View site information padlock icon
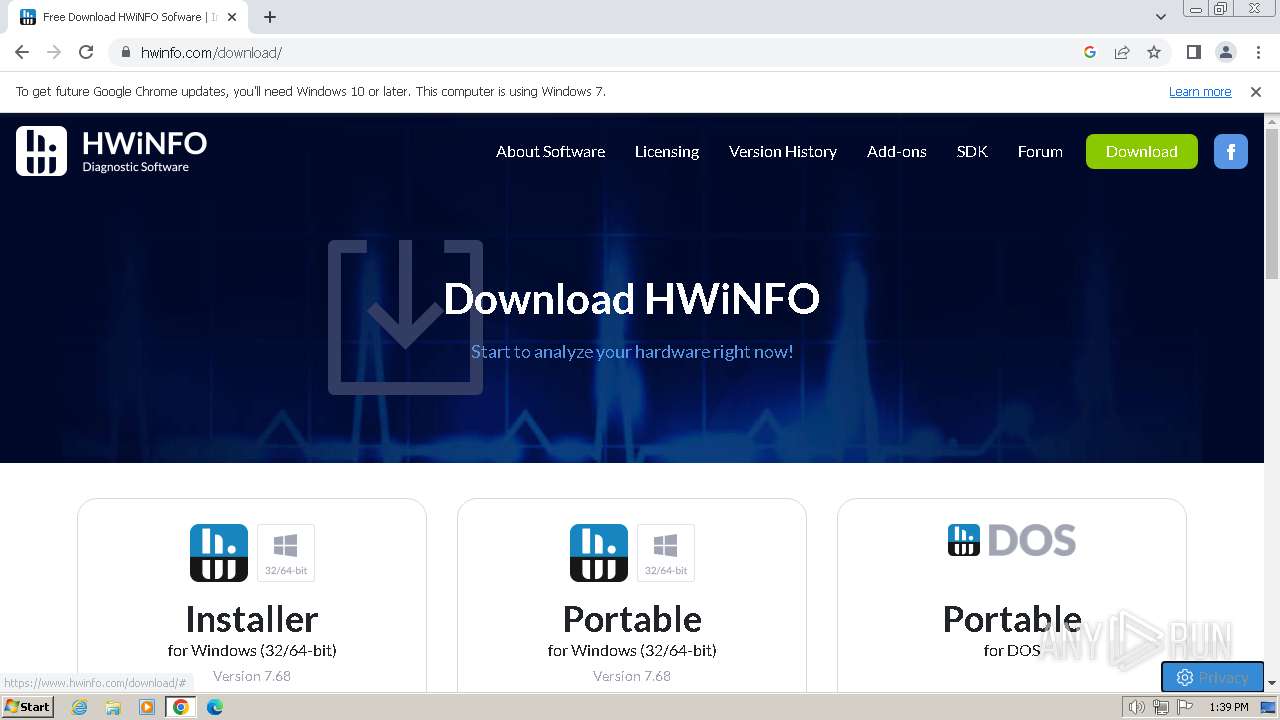Image resolution: width=1280 pixels, height=720 pixels. (x=125, y=52)
